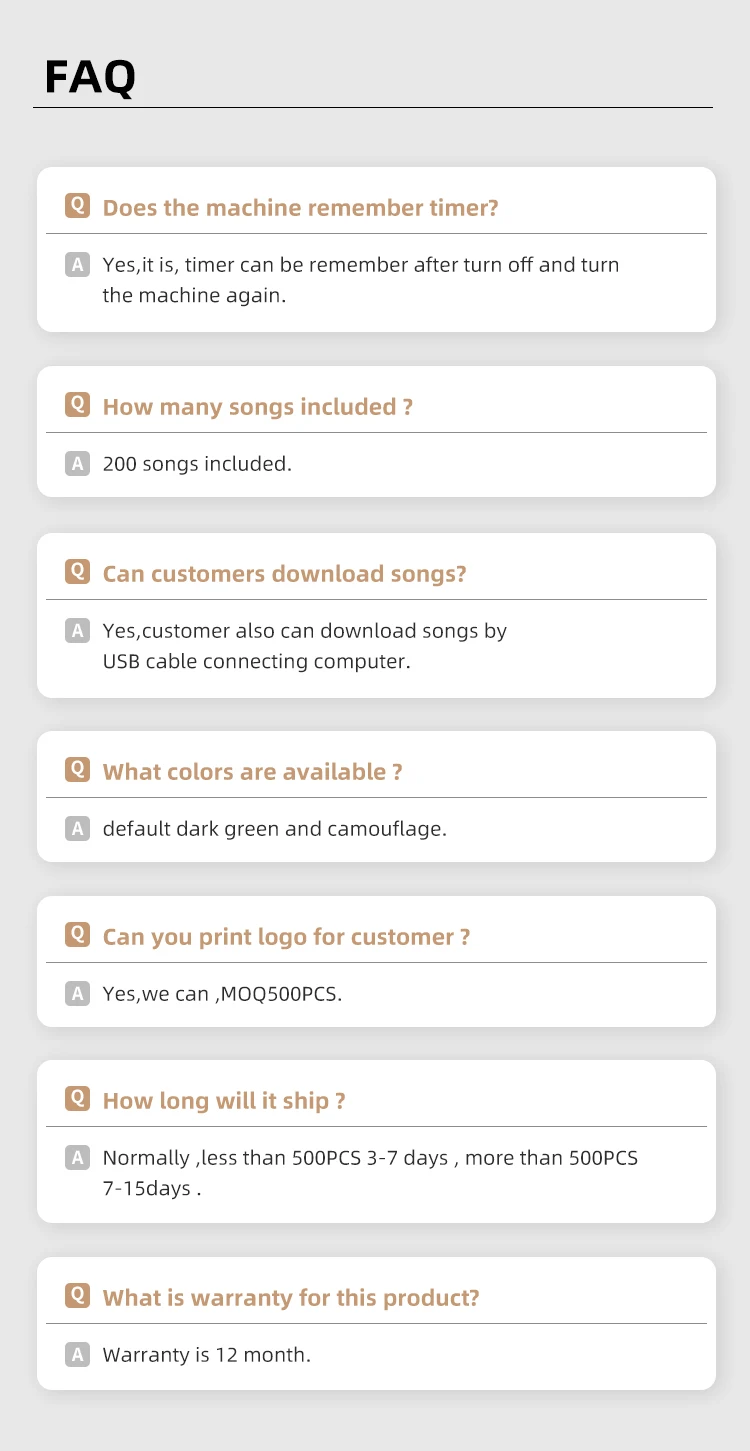
Task: Open 'How long will it ship ?' question
Action: (x=224, y=1101)
